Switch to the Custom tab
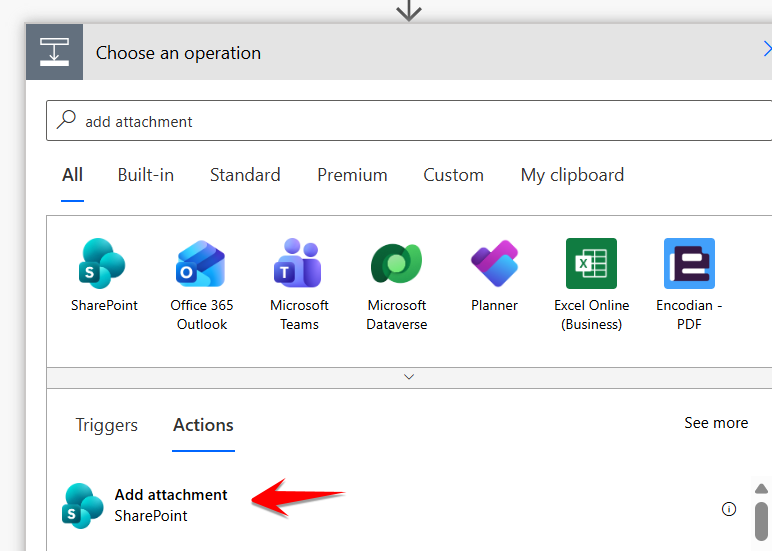772x551 pixels. click(x=453, y=175)
